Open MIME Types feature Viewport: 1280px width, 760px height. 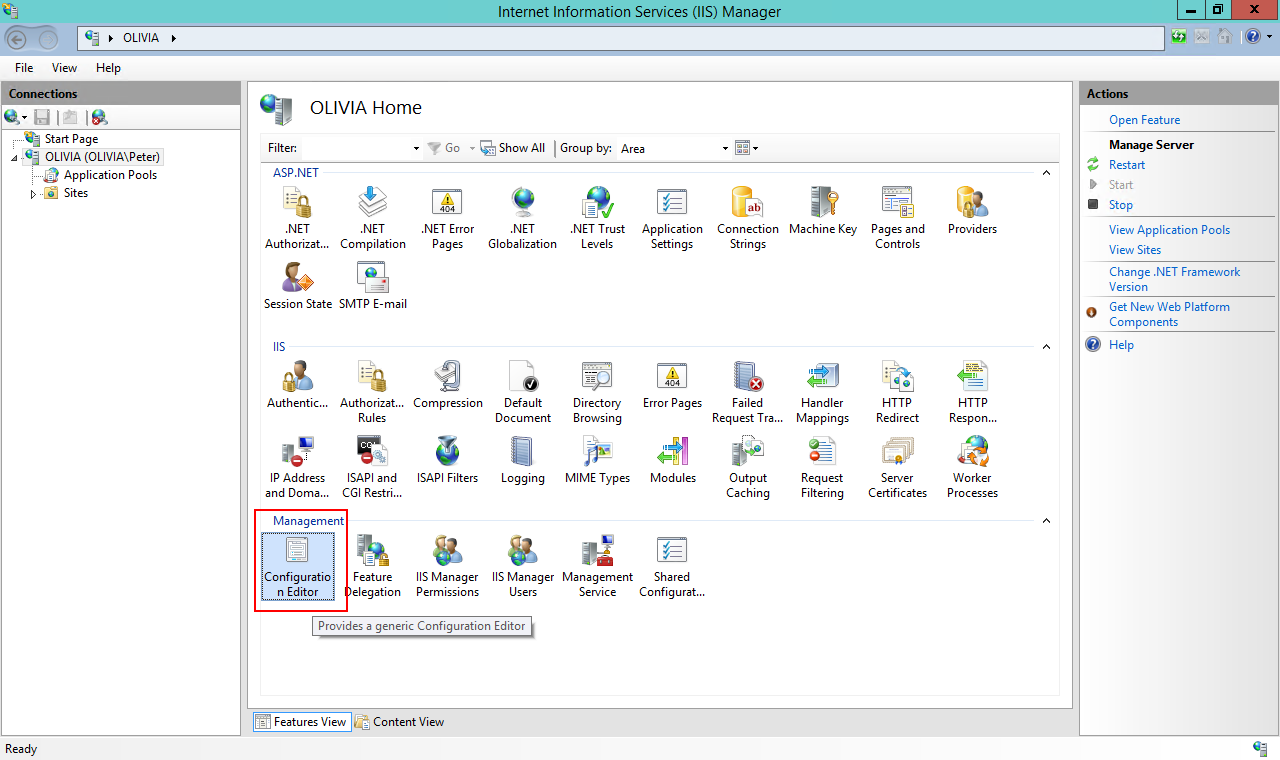click(597, 460)
